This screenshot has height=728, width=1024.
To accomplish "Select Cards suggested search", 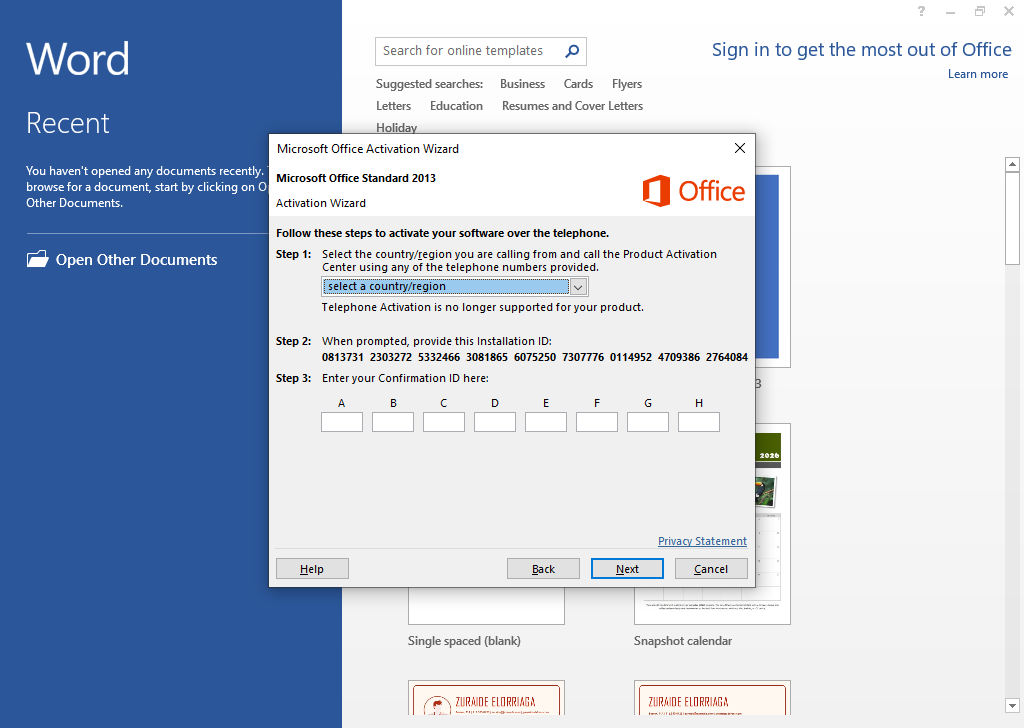I will (578, 84).
